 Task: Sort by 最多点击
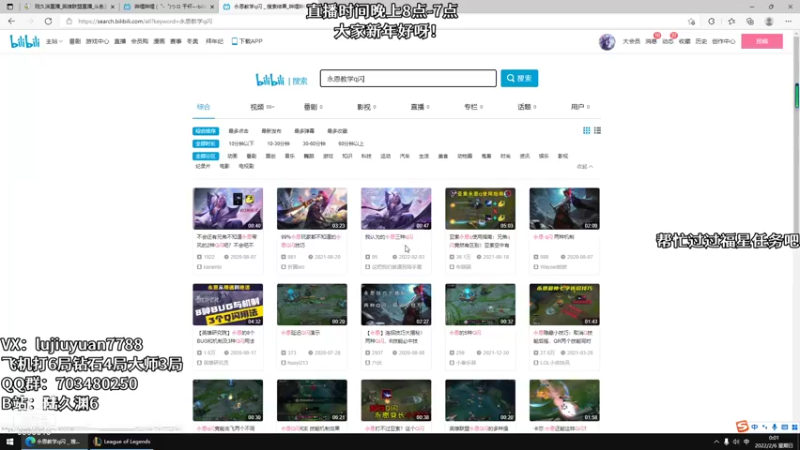[x=238, y=131]
